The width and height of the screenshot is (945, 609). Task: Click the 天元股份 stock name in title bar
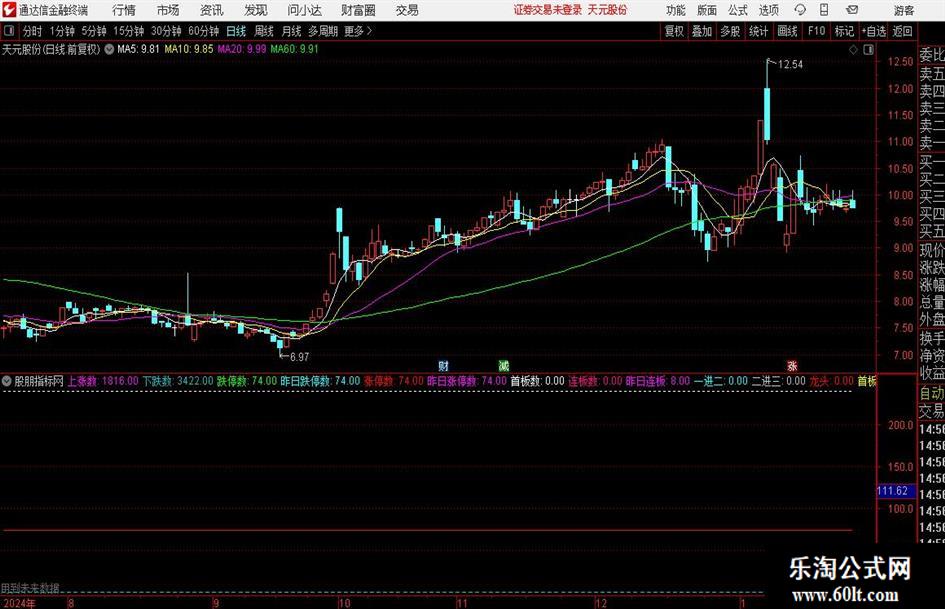coord(607,10)
